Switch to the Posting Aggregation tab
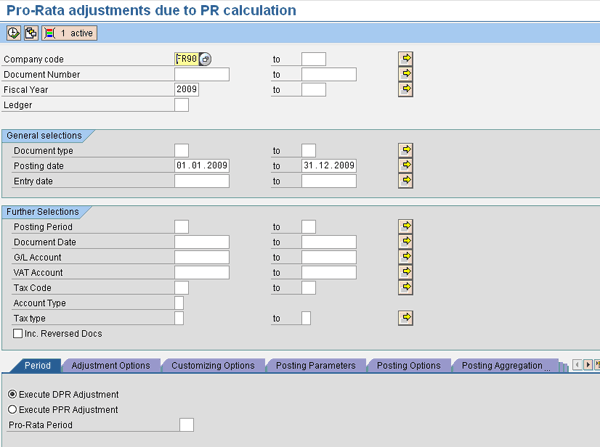The height and width of the screenshot is (447, 600). point(504,365)
